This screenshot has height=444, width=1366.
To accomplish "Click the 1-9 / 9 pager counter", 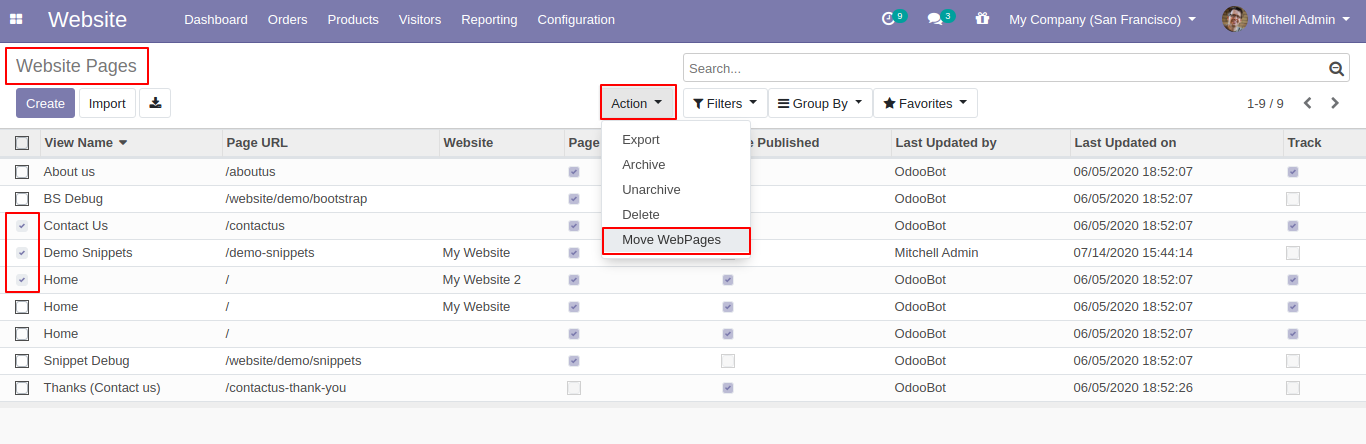I will pyautogui.click(x=1265, y=104).
